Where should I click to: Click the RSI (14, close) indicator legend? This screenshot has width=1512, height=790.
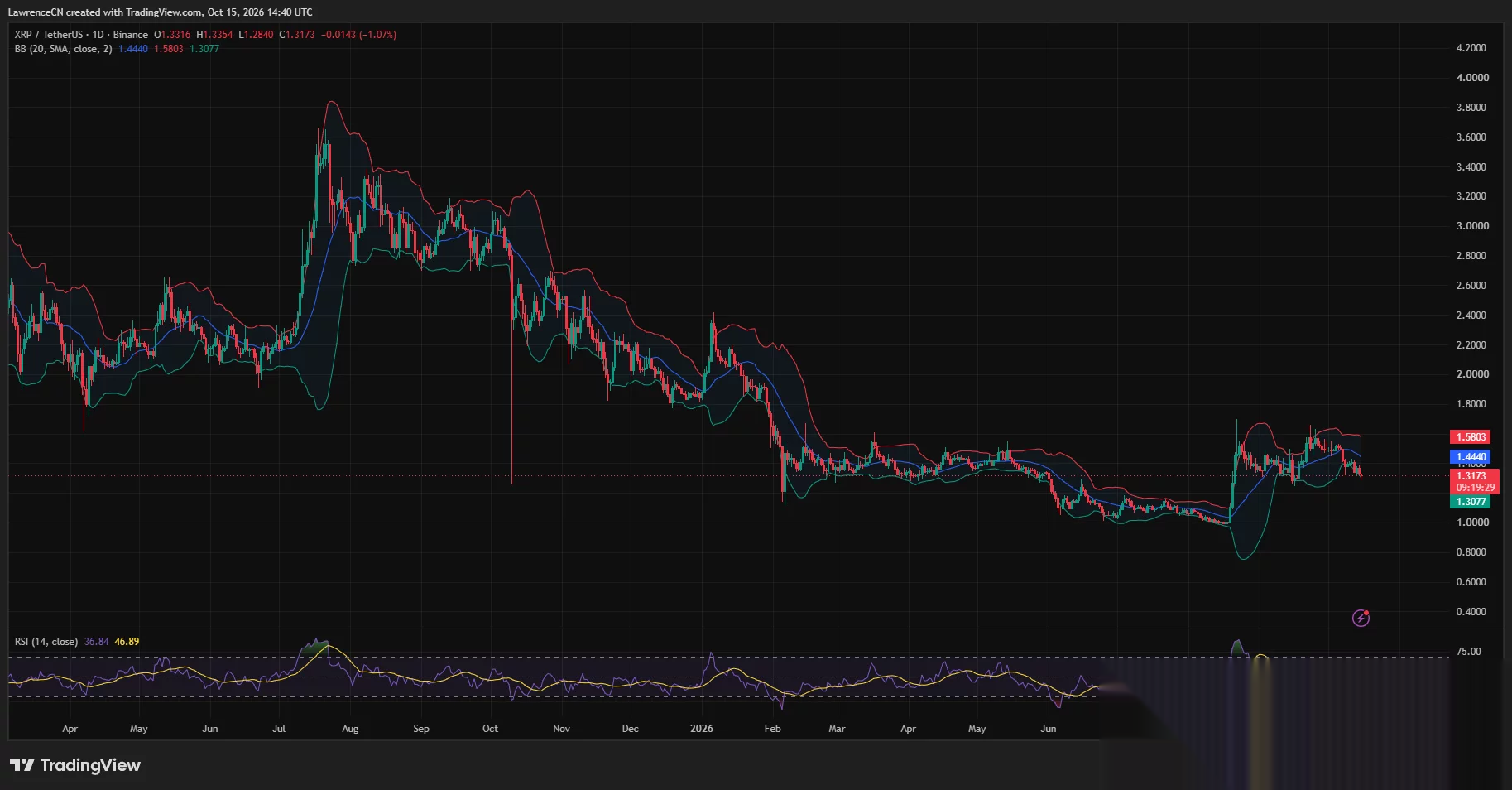[46, 642]
